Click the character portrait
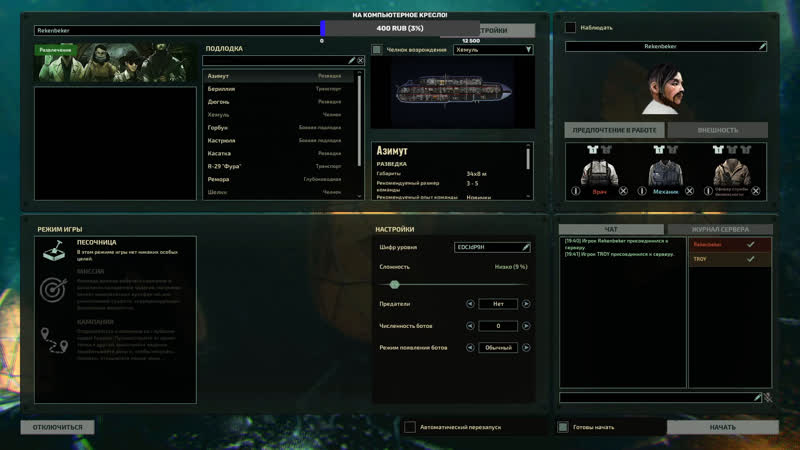Viewport: 800px width, 450px height. pyautogui.click(x=665, y=89)
